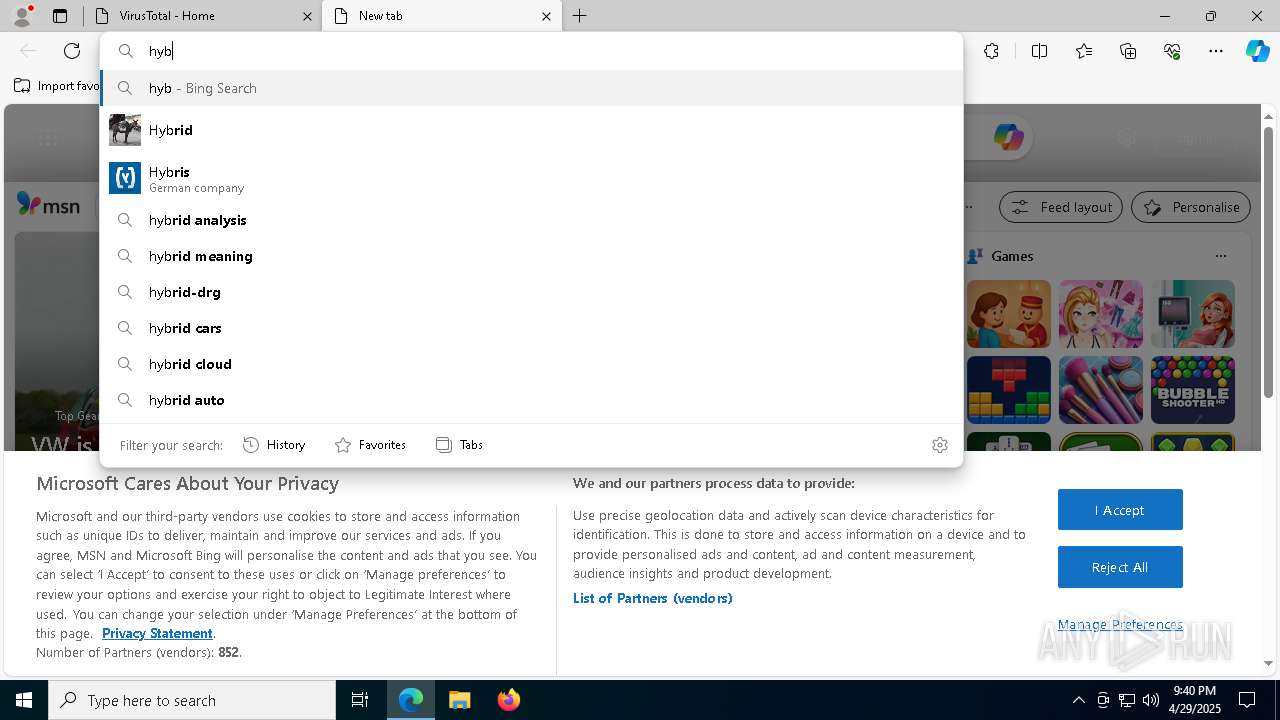Click Type here to search box
The height and width of the screenshot is (720, 1280).
(192, 700)
